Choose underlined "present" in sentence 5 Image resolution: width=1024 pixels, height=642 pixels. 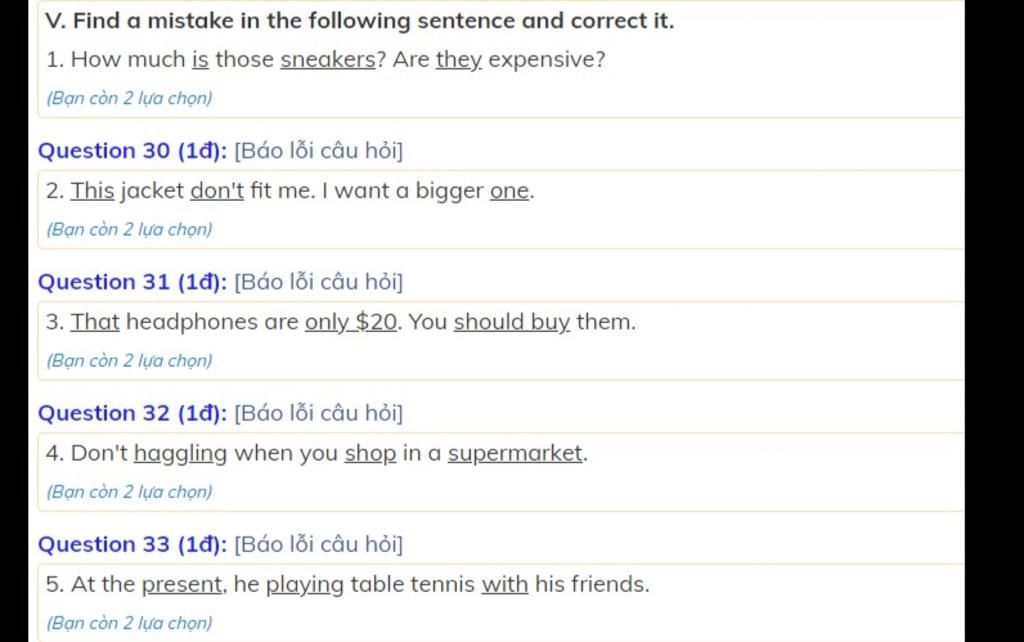(182, 585)
